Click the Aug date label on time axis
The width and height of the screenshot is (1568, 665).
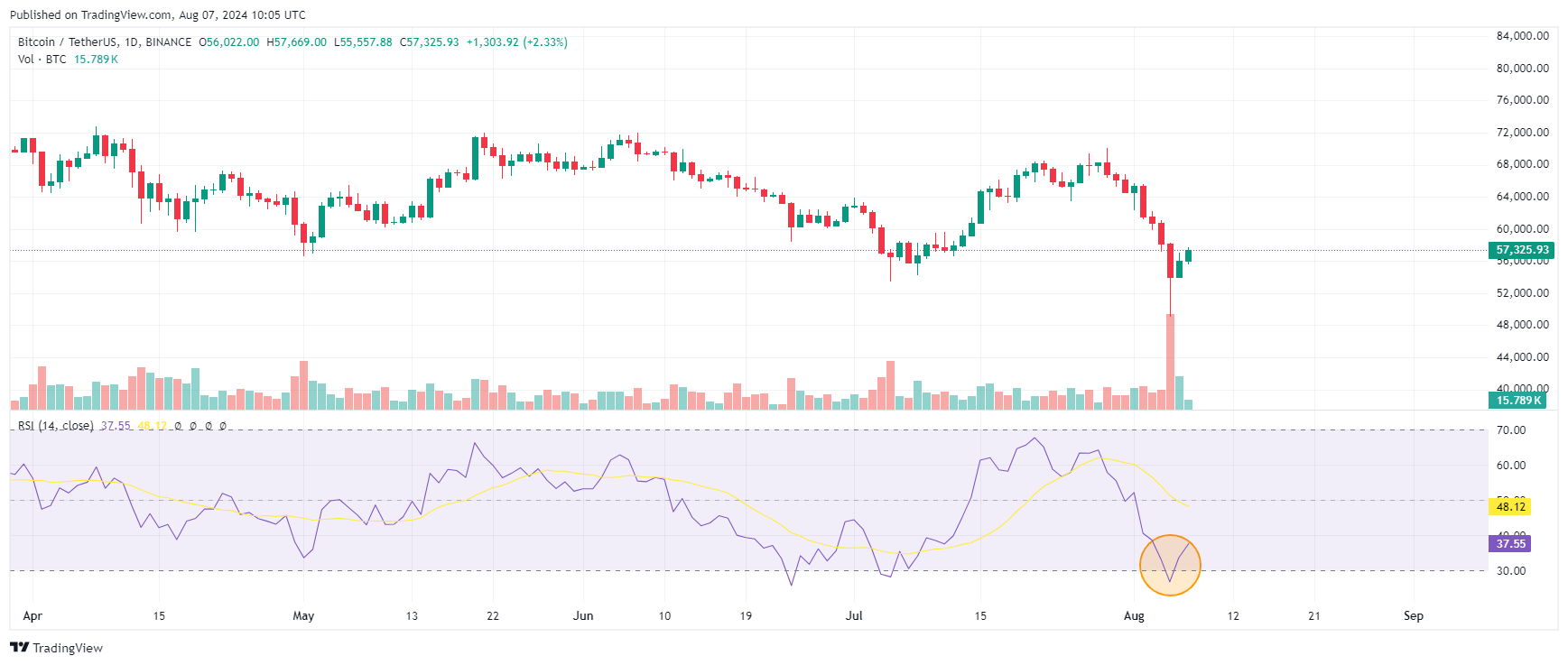[x=1134, y=616]
